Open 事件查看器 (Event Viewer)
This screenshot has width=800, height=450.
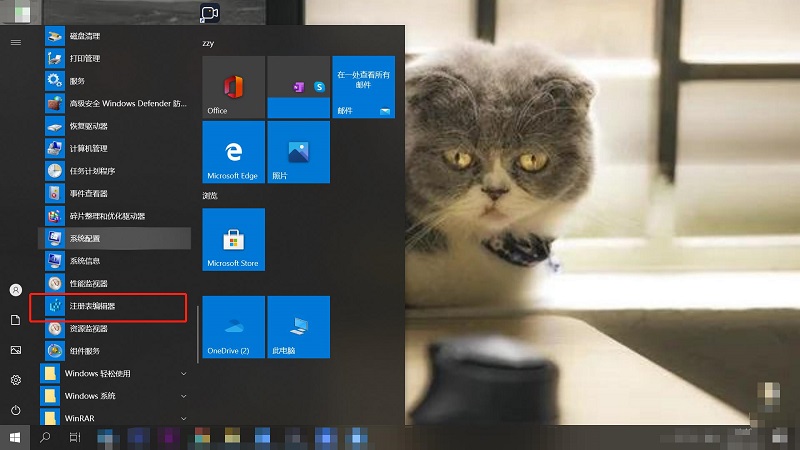tap(89, 193)
